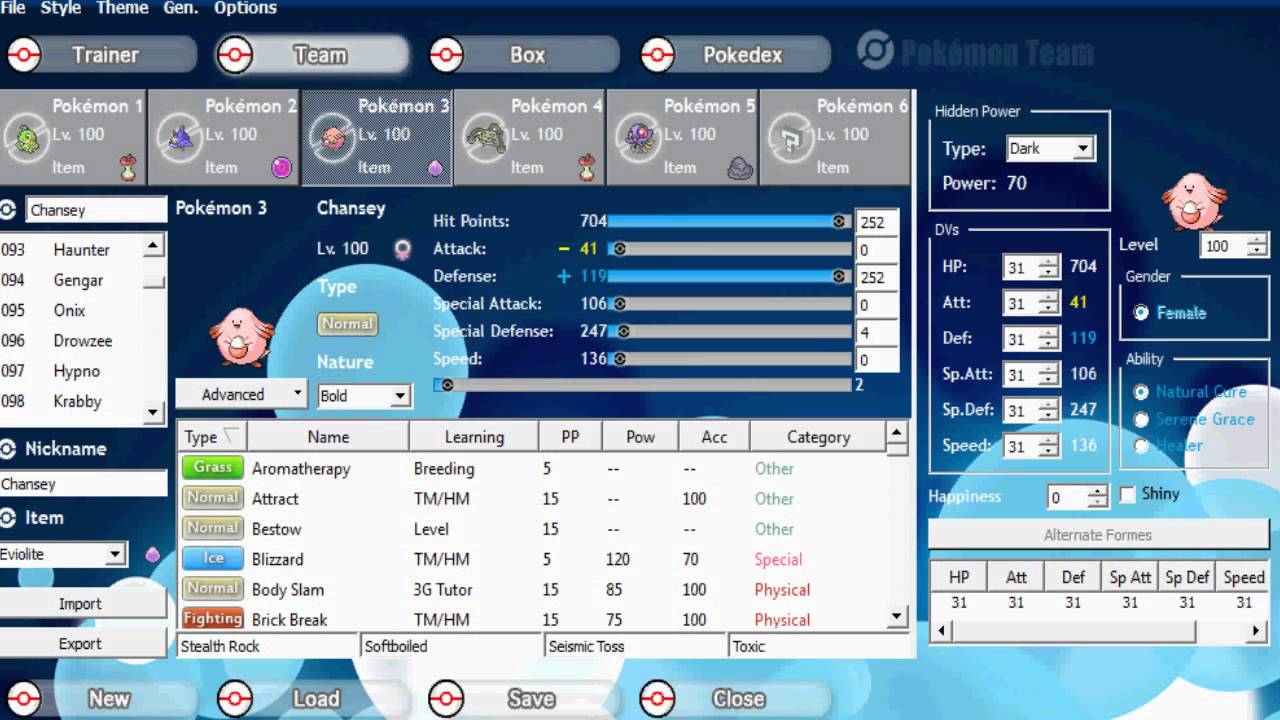Enable the Shiny checkbox
This screenshot has height=720, width=1280.
(x=1128, y=494)
